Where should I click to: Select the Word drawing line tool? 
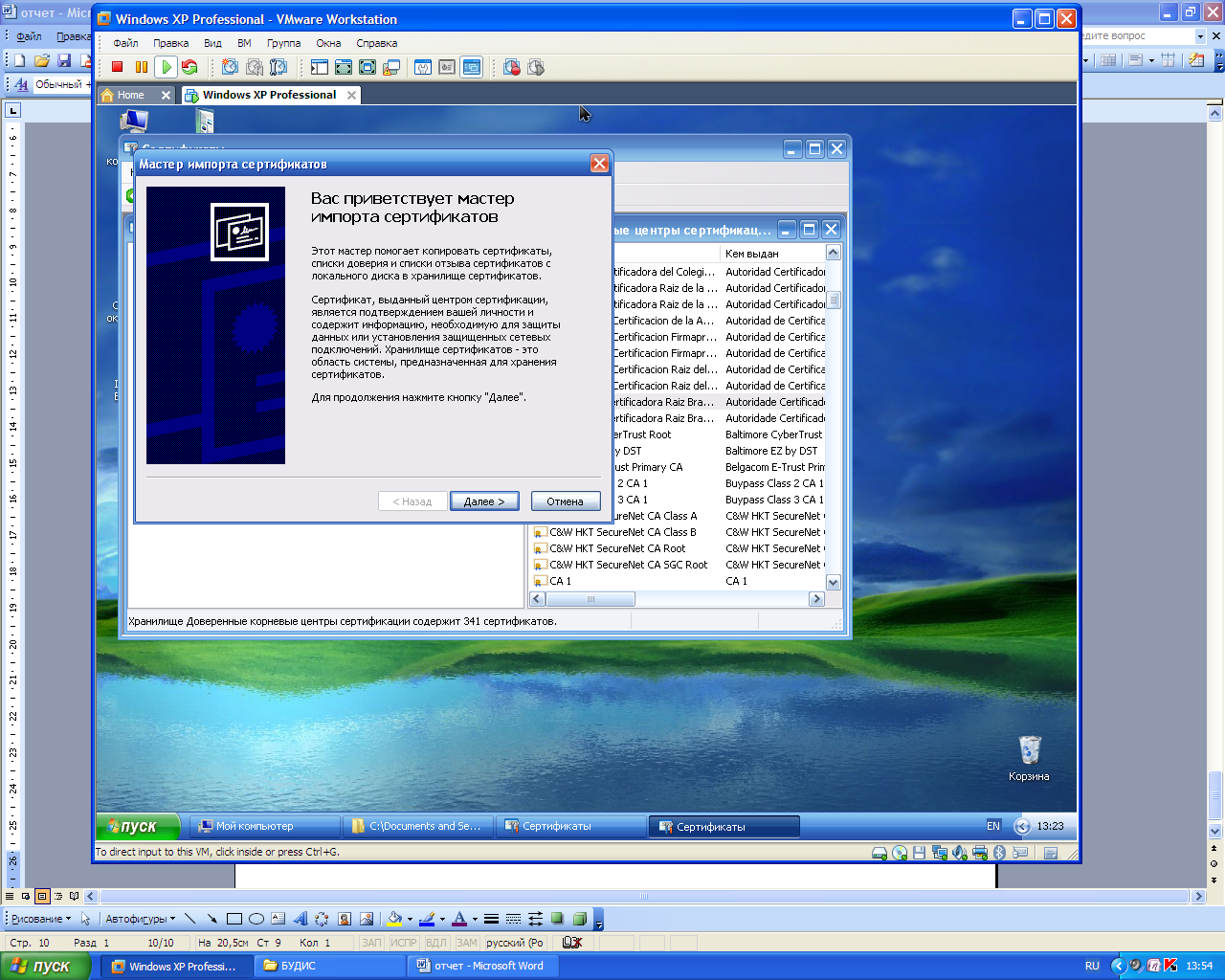[x=190, y=919]
